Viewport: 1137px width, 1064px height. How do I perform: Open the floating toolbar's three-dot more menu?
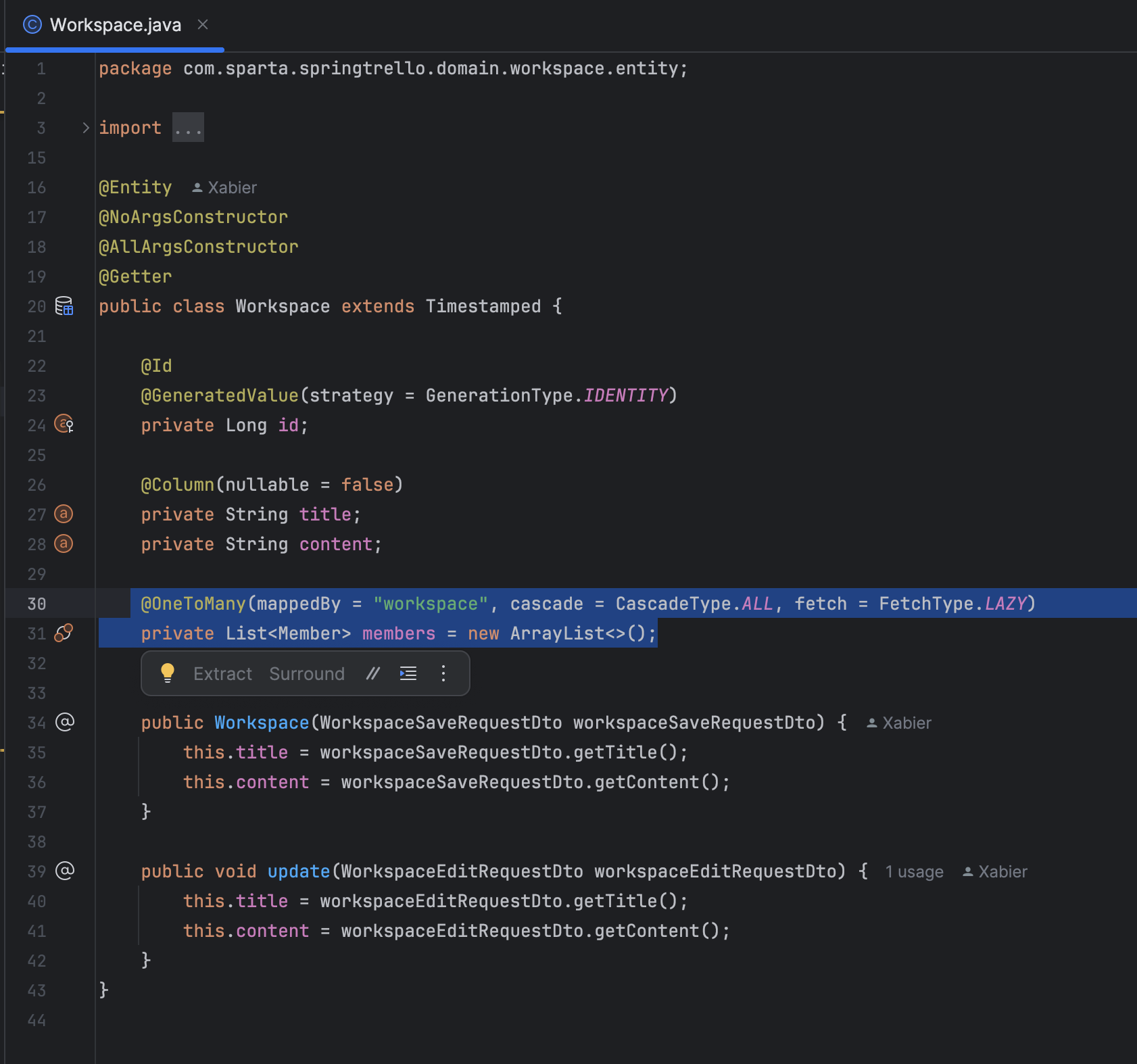point(443,673)
